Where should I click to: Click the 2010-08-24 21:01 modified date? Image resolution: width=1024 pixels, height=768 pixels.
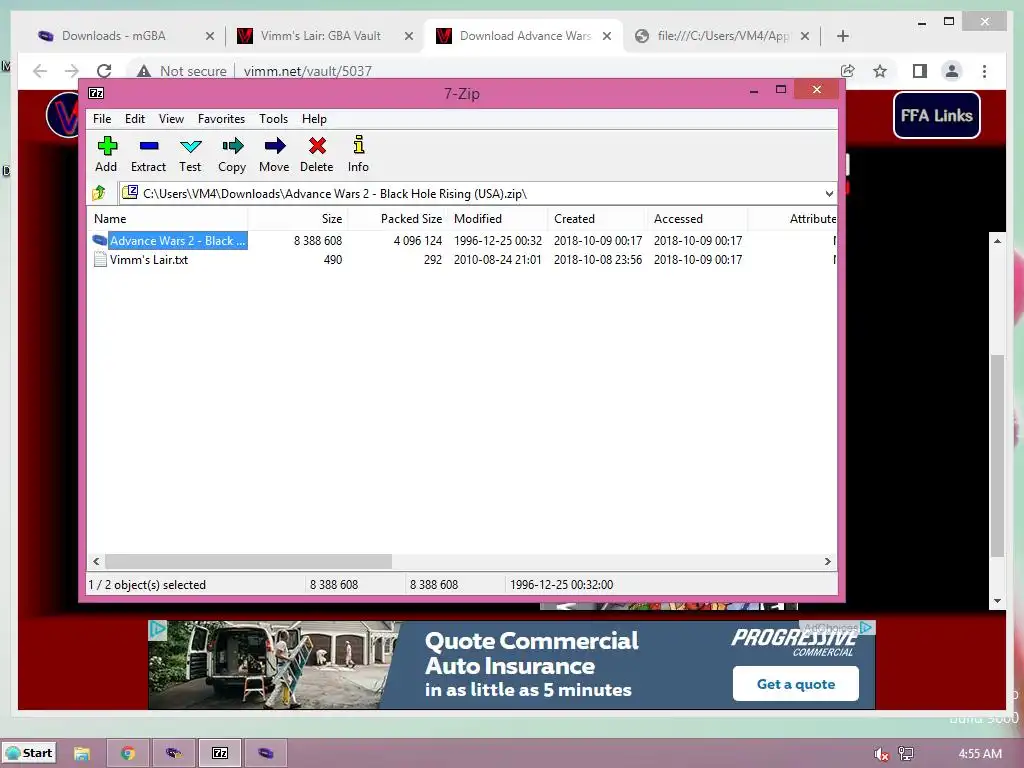click(498, 259)
